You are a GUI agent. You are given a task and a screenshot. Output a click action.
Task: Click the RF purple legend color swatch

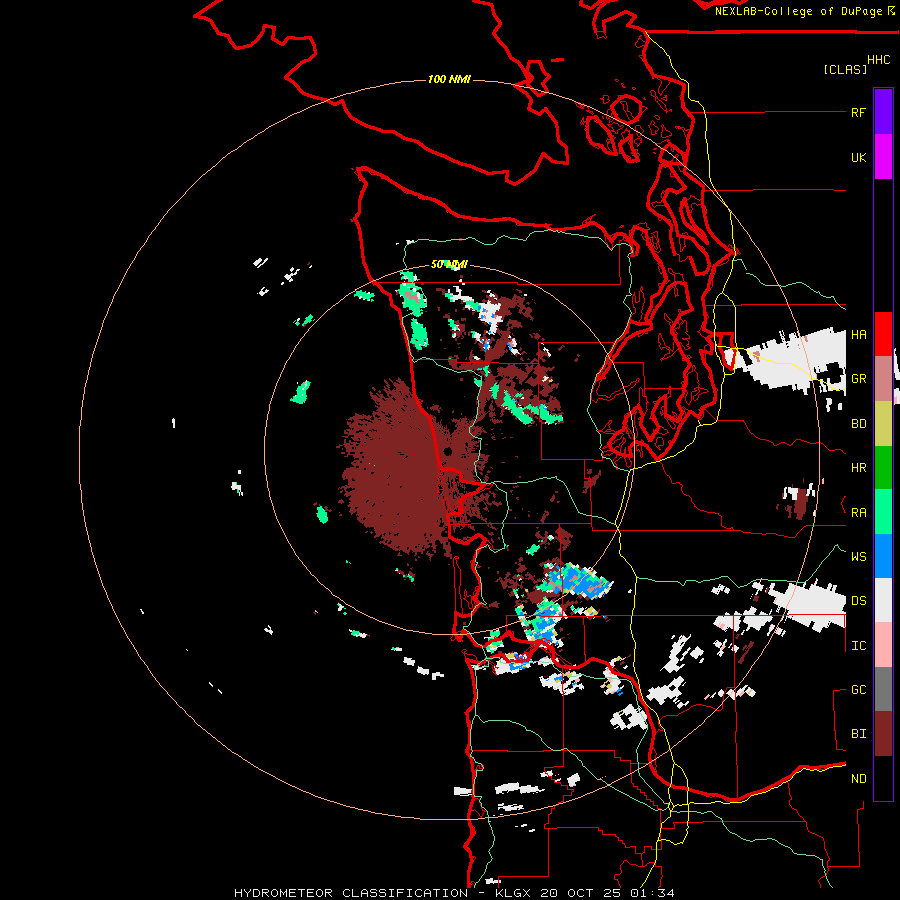pyautogui.click(x=883, y=112)
